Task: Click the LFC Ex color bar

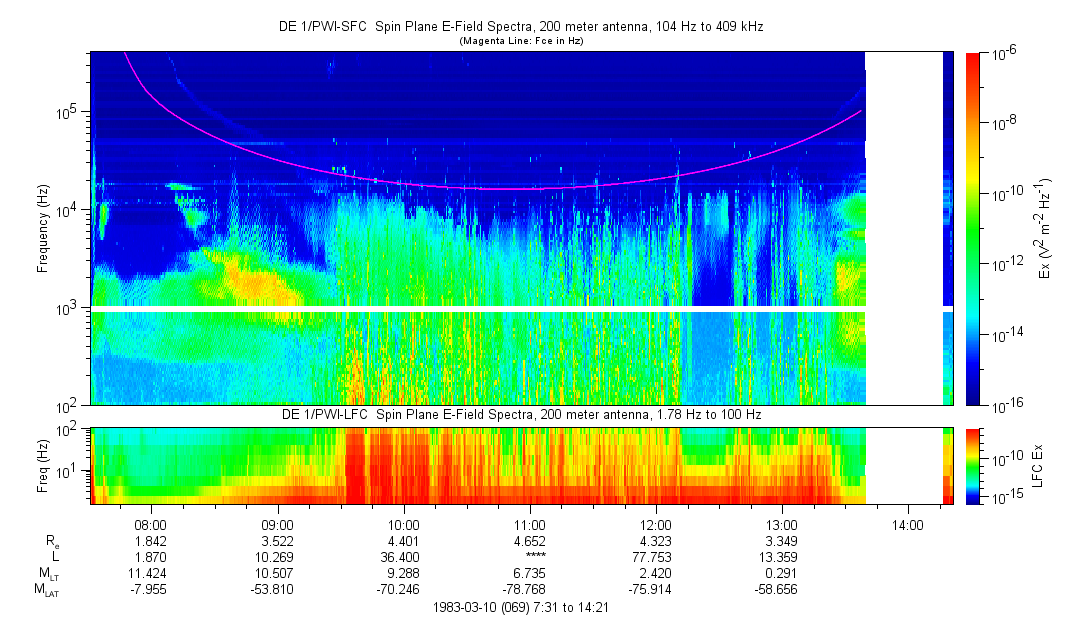Action: [x=973, y=465]
